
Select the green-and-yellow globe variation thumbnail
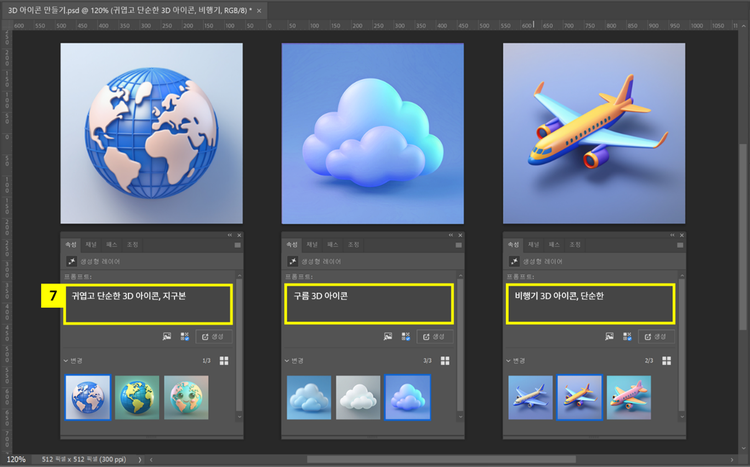click(137, 398)
